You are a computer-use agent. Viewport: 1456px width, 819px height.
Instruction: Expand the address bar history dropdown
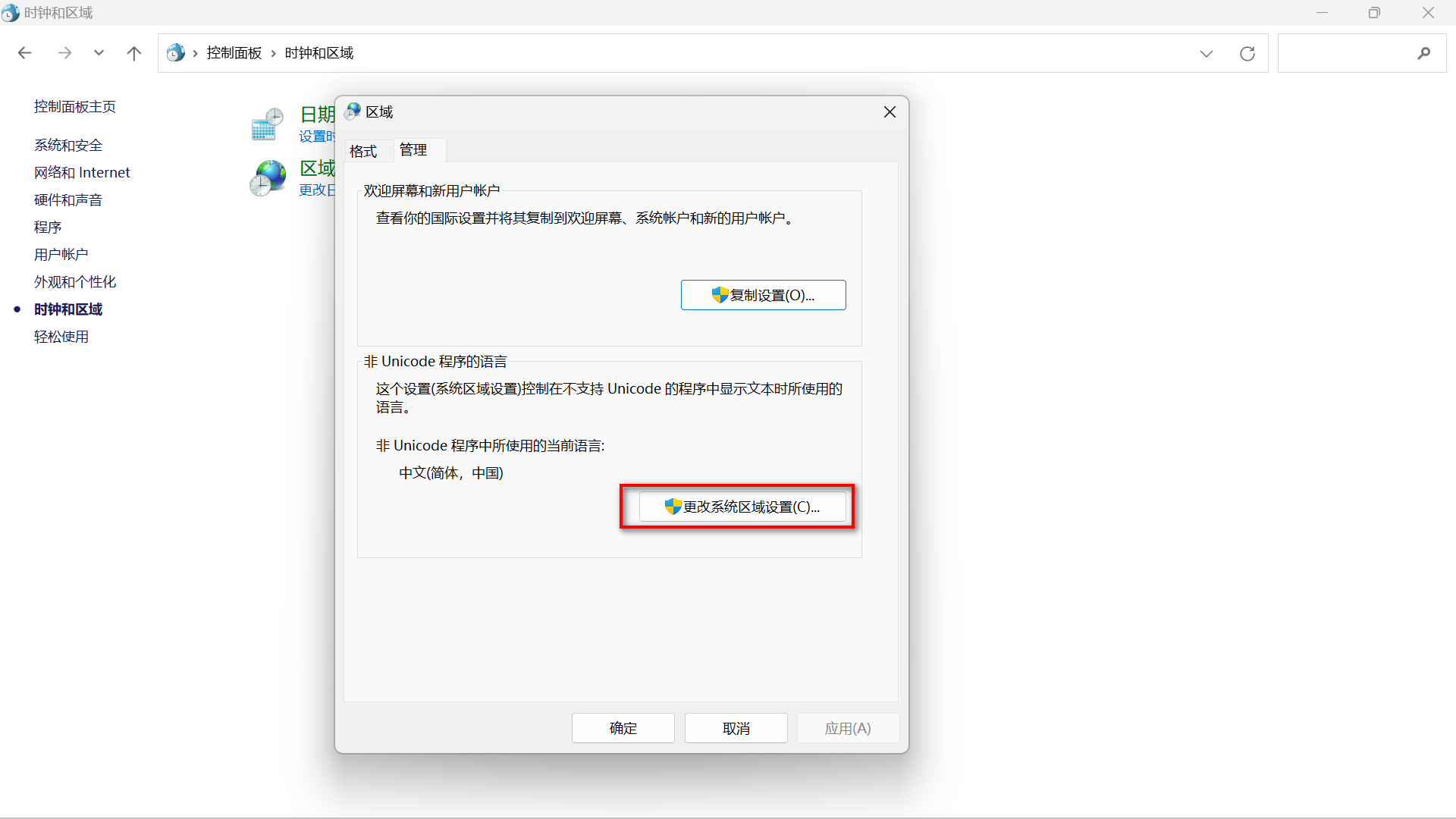1206,53
